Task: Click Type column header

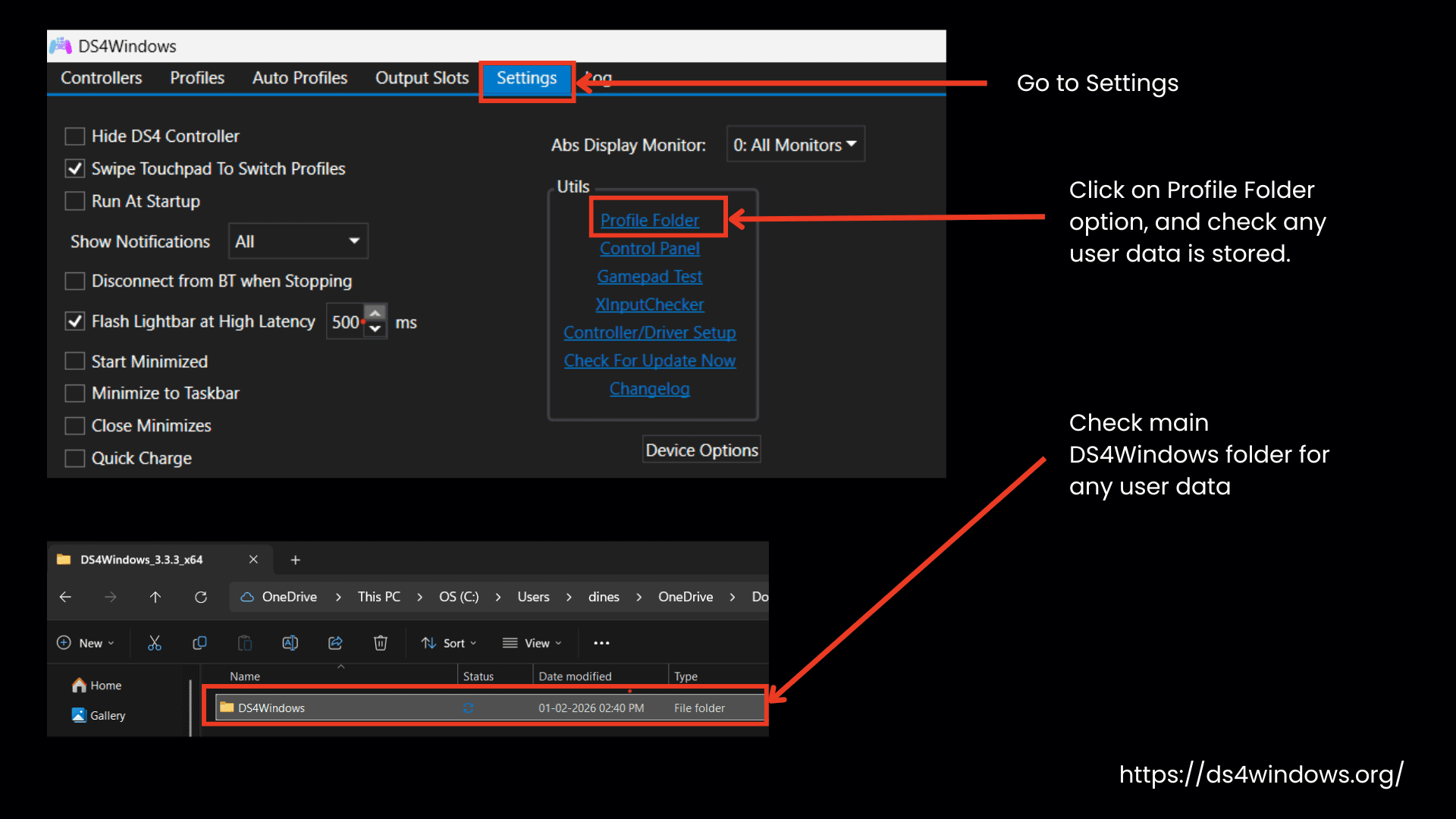Action: click(686, 676)
